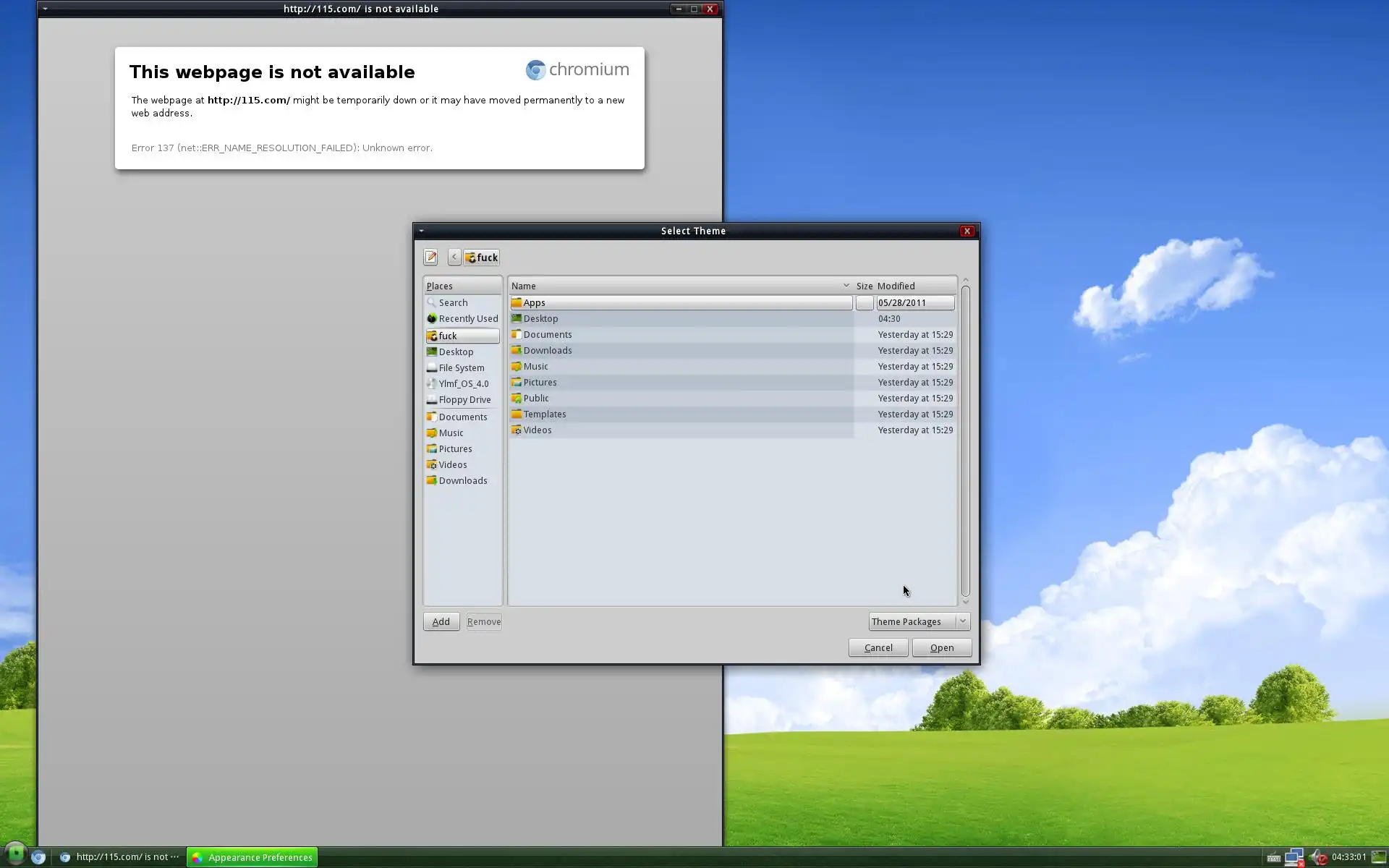Open the Search place in sidebar
The width and height of the screenshot is (1389, 868).
pos(453,302)
